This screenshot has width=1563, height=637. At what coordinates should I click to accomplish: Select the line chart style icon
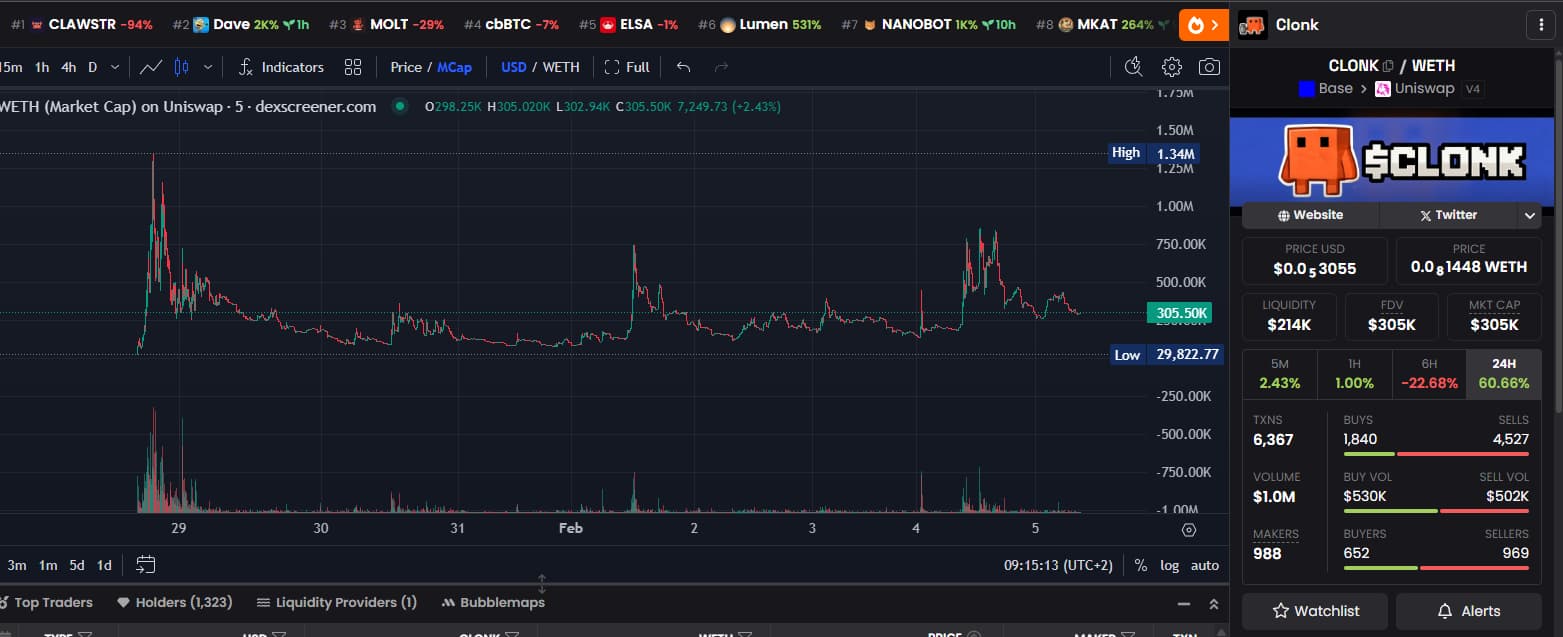click(151, 67)
